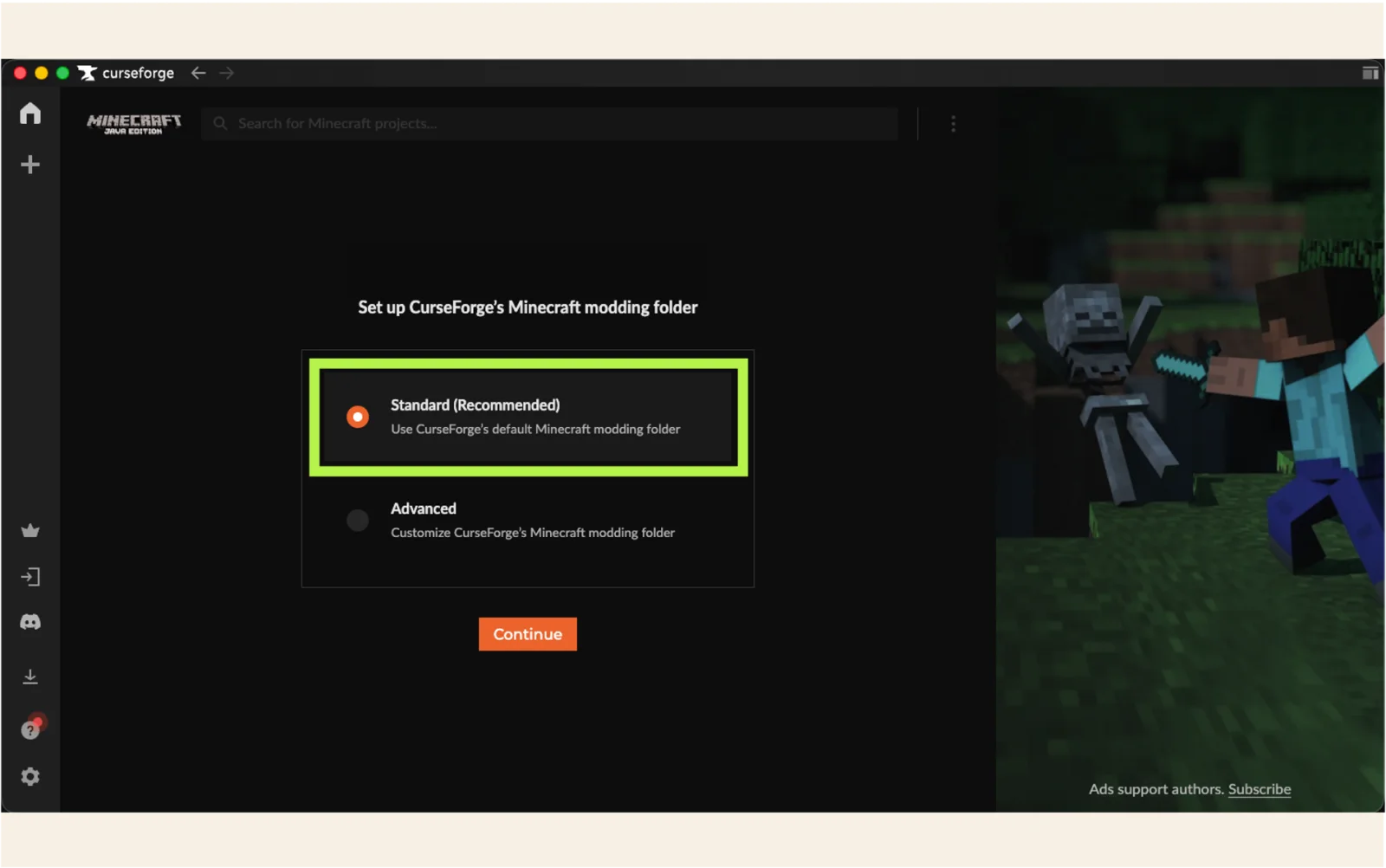Click the 'Advanced' label text
This screenshot has width=1386, height=868.
tap(423, 508)
